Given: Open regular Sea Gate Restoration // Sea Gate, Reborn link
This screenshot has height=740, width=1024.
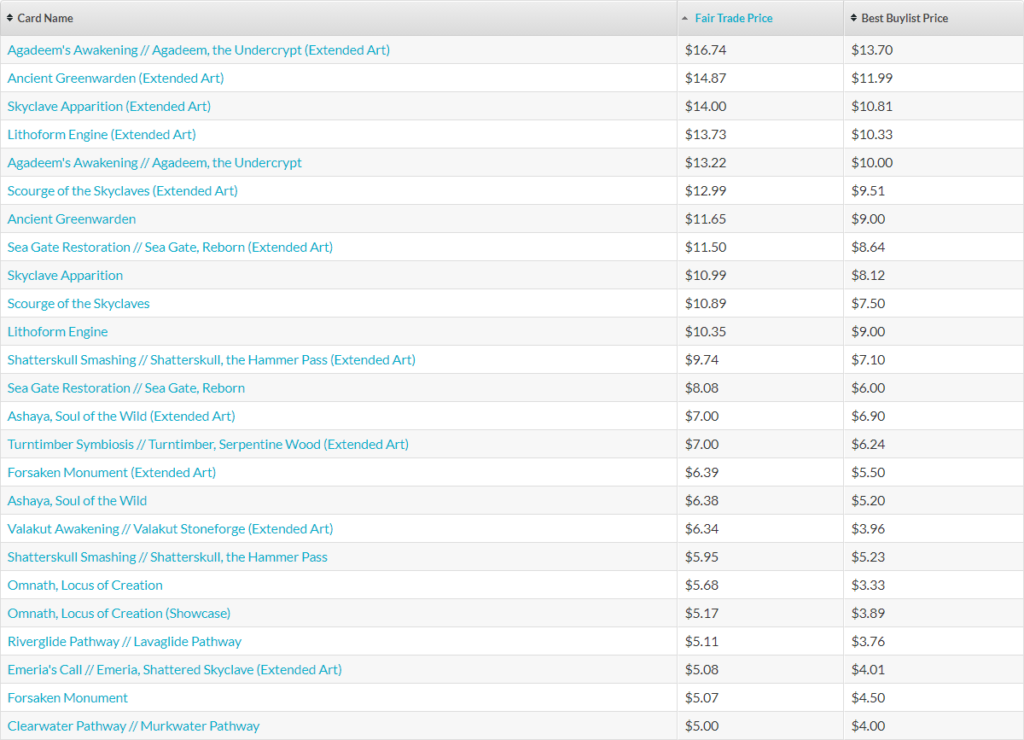Looking at the screenshot, I should coord(126,387).
